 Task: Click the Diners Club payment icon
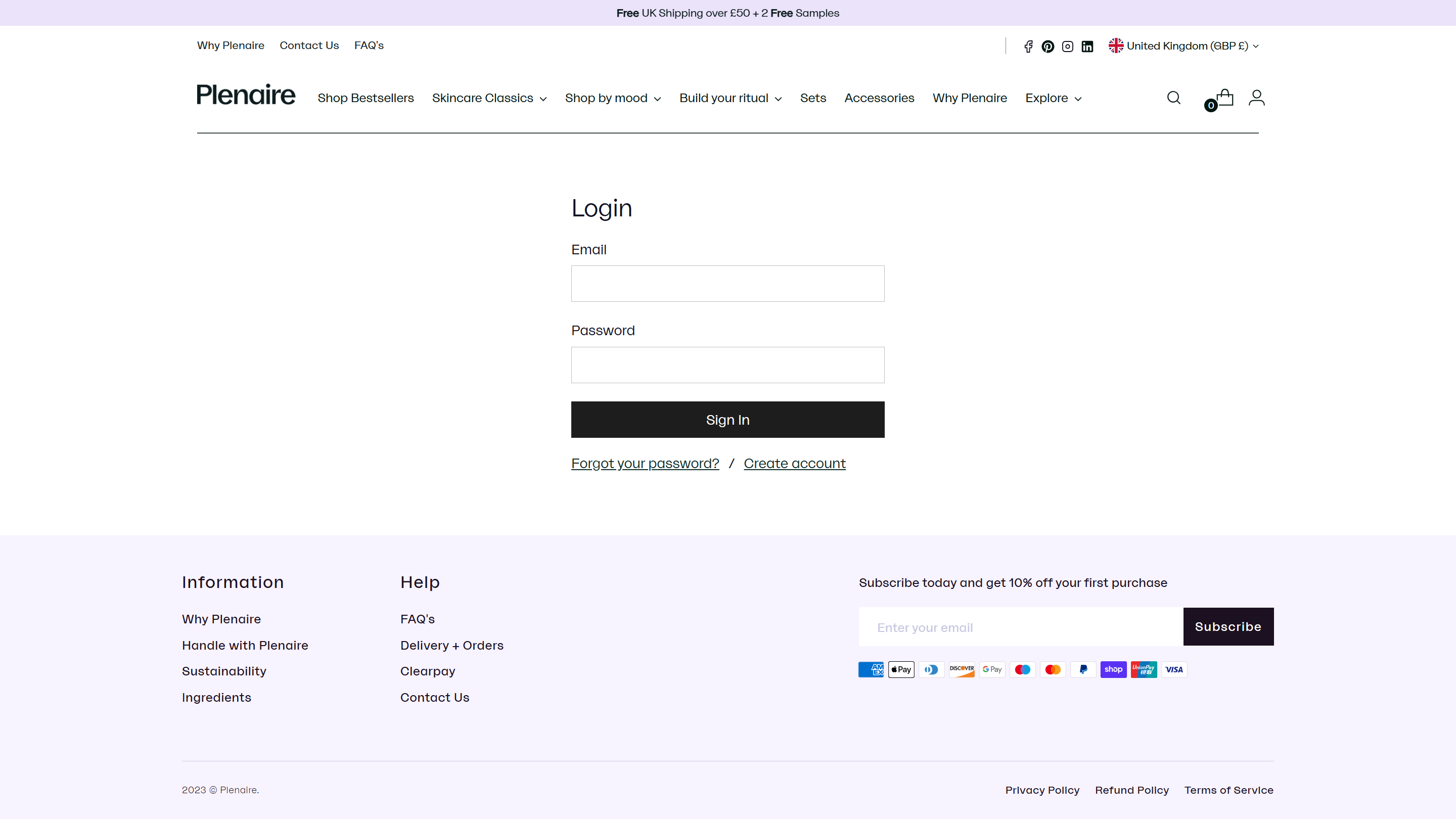[x=931, y=669]
